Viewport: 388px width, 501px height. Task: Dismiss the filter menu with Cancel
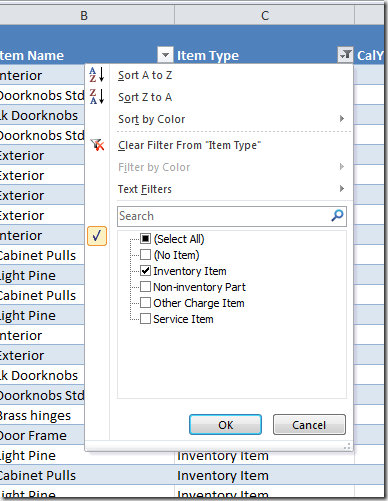point(309,425)
